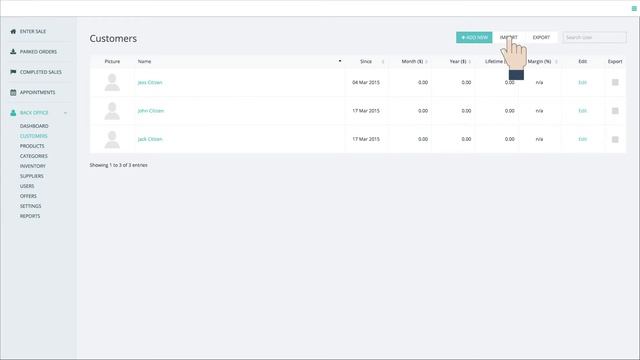Open the John Citizen customer link

151,111
